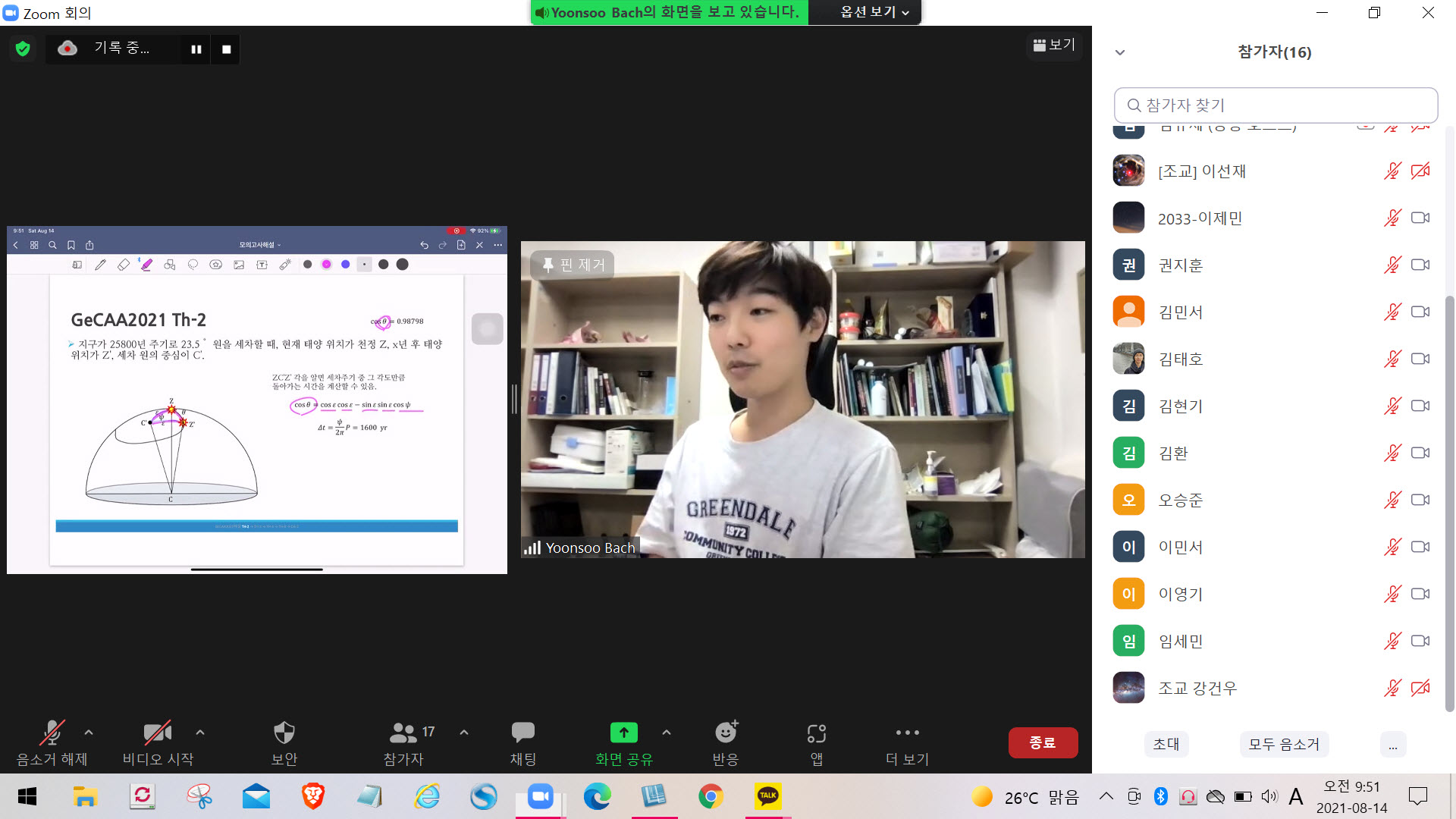Pause the meeting recording
The height and width of the screenshot is (819, 1456).
coord(196,49)
